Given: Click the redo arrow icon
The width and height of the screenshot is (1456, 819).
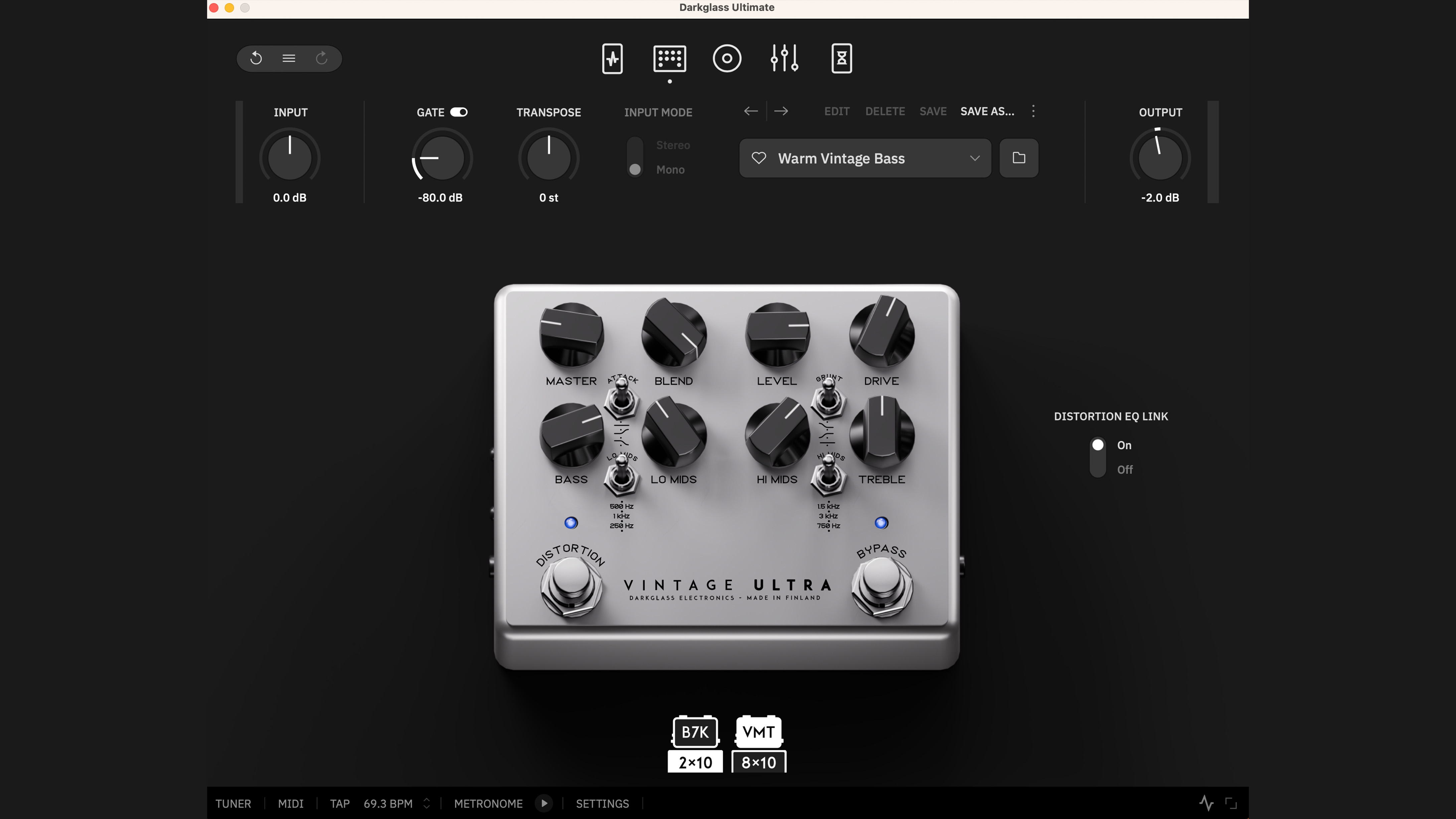Looking at the screenshot, I should coord(322,58).
